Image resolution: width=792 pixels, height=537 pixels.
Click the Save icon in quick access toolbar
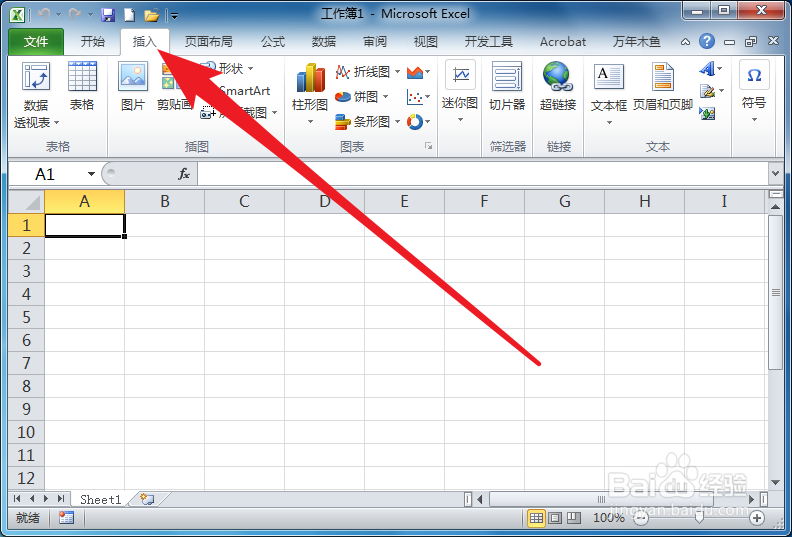pyautogui.click(x=108, y=15)
